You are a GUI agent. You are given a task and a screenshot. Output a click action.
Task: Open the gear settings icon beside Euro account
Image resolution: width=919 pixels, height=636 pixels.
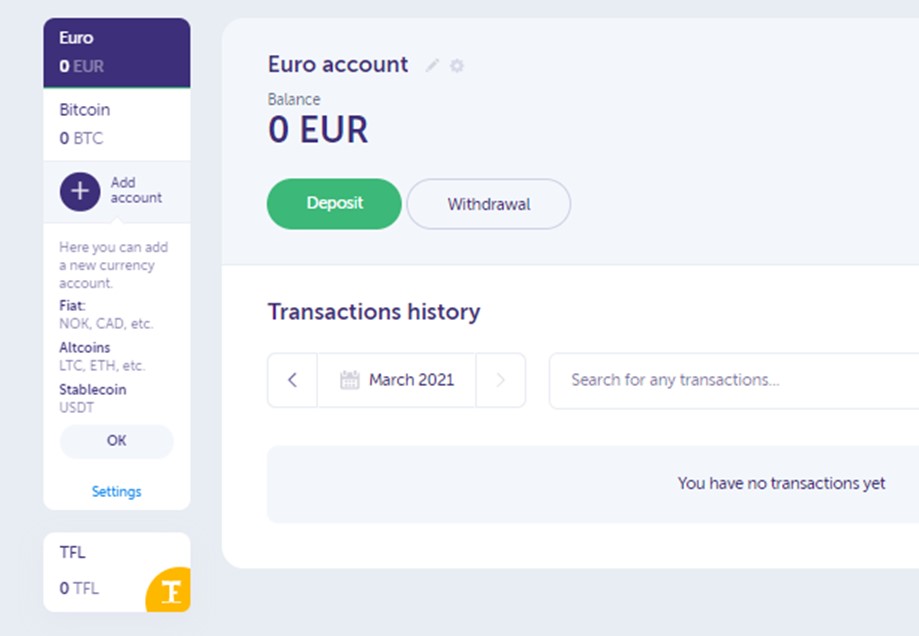click(x=457, y=65)
